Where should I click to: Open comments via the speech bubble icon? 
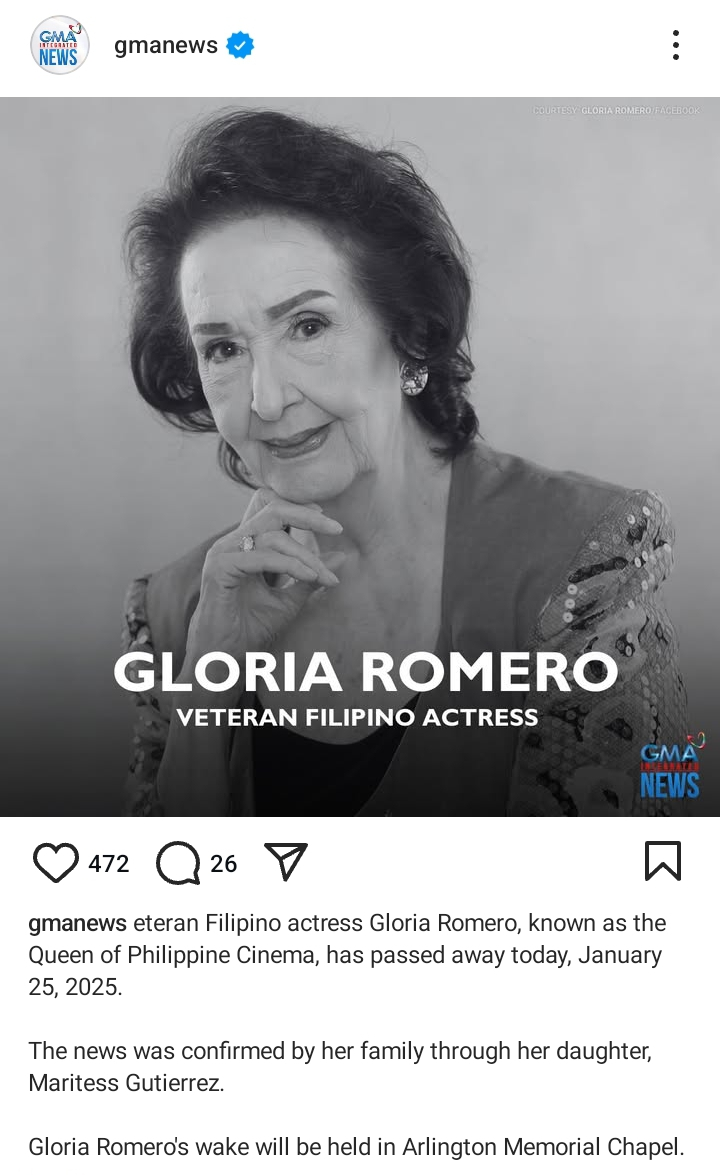coord(178,863)
